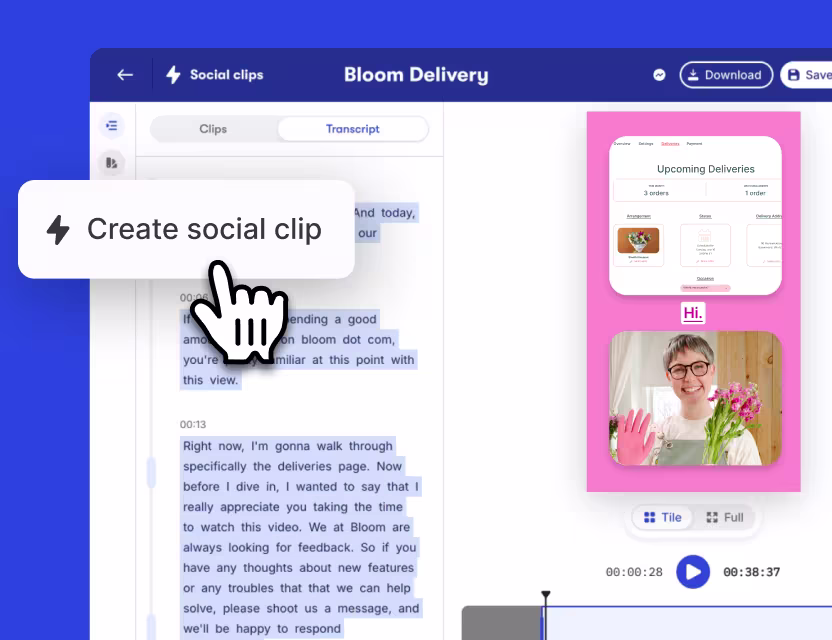
Task: Click transcript line 'Right now, I'm gonna walk through'
Action: (288, 446)
